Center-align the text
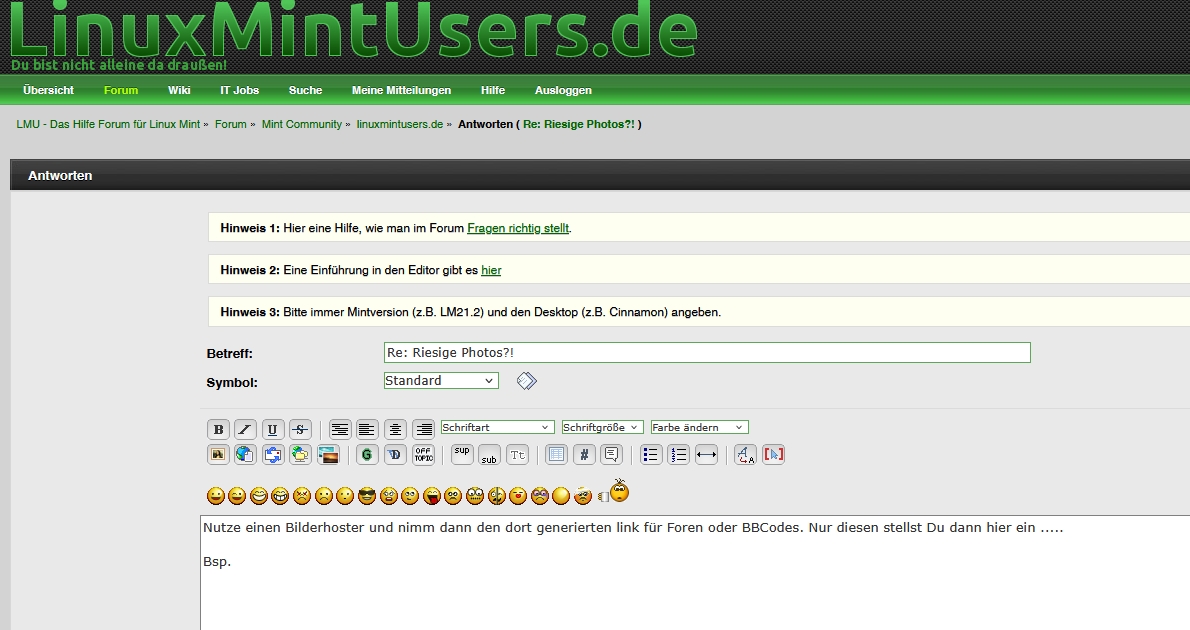This screenshot has width=1190, height=630. pyautogui.click(x=395, y=429)
